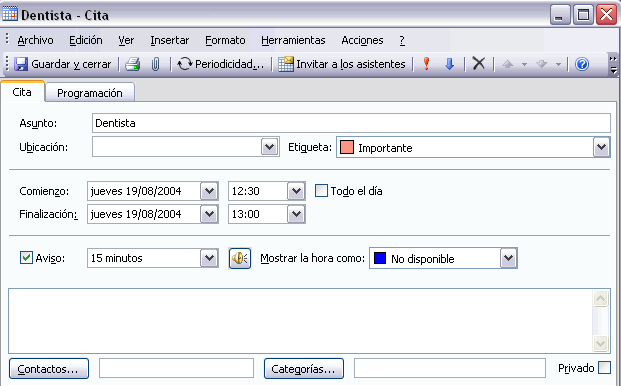Screen dimensions: 621x386
Task: Click the reminder sound speaker icon
Action: tap(240, 259)
